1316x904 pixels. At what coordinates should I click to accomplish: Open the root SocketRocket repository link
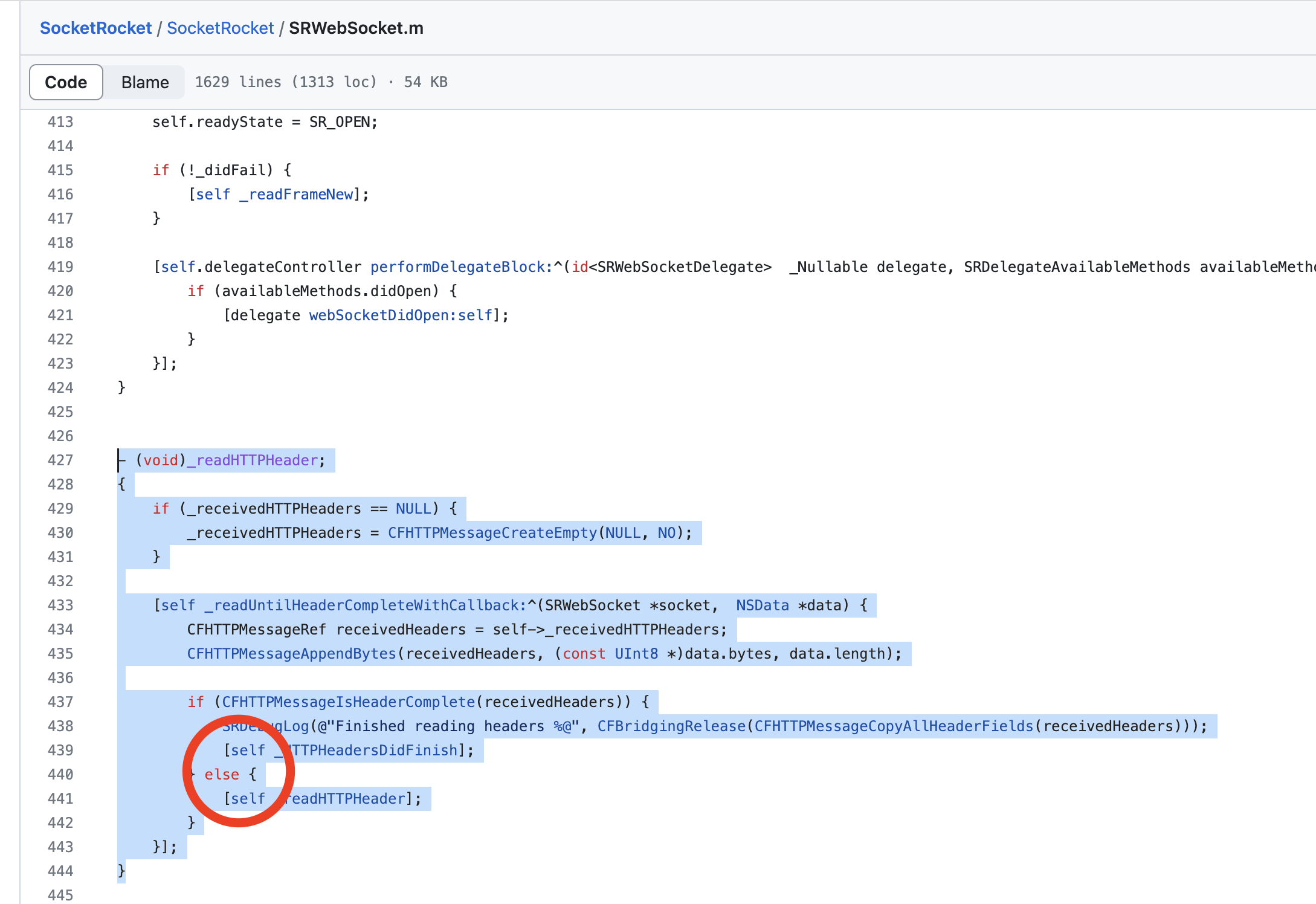point(95,28)
